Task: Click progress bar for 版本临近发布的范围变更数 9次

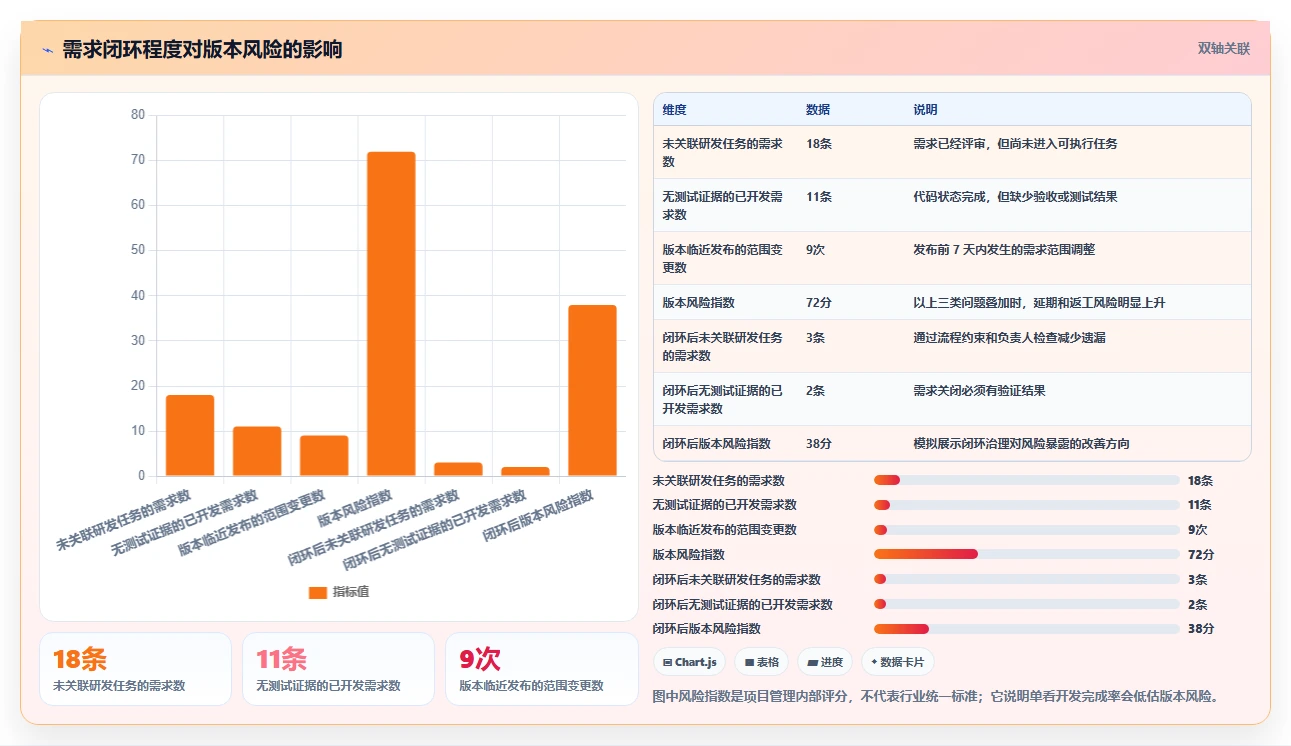Action: pyautogui.click(x=1027, y=530)
